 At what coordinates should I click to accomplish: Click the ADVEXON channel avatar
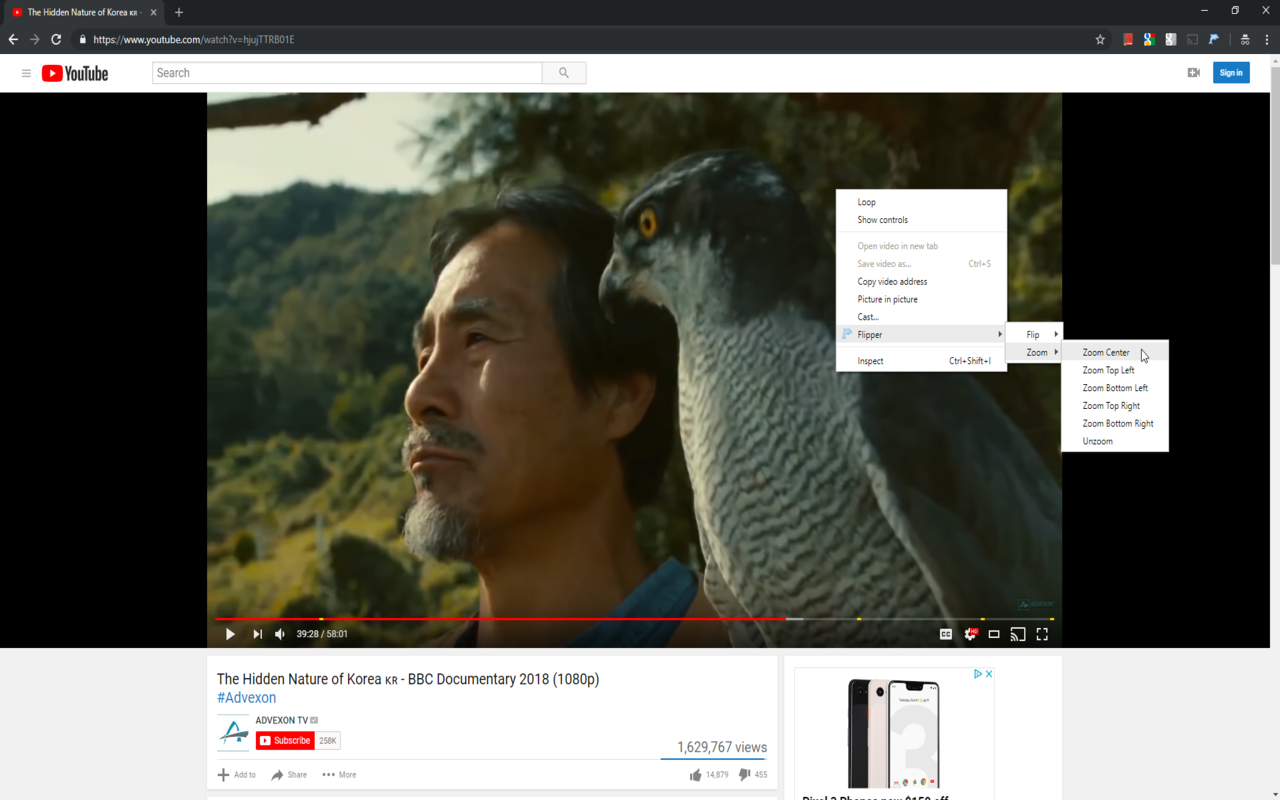tap(234, 733)
